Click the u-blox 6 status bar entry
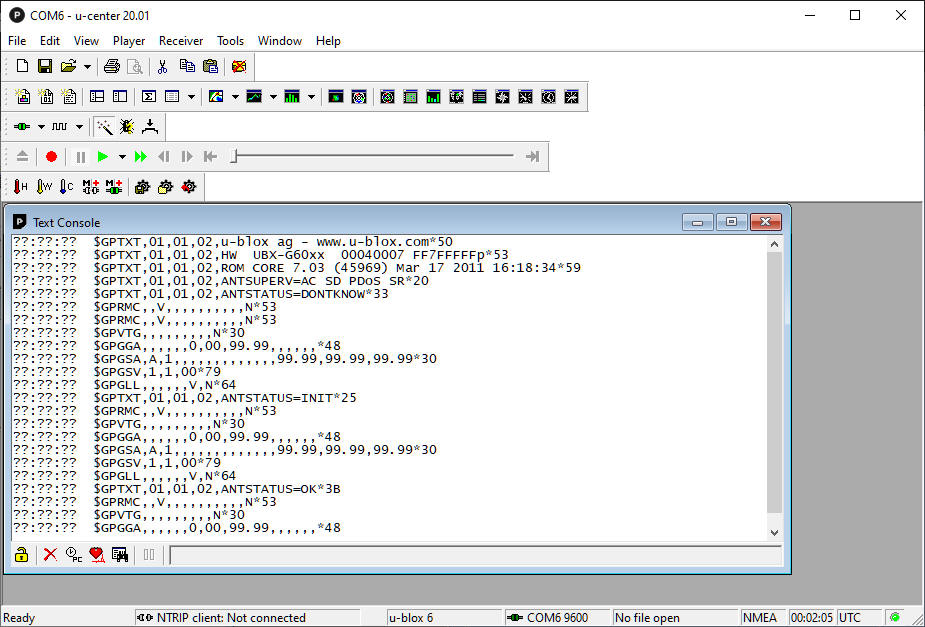 [444, 618]
